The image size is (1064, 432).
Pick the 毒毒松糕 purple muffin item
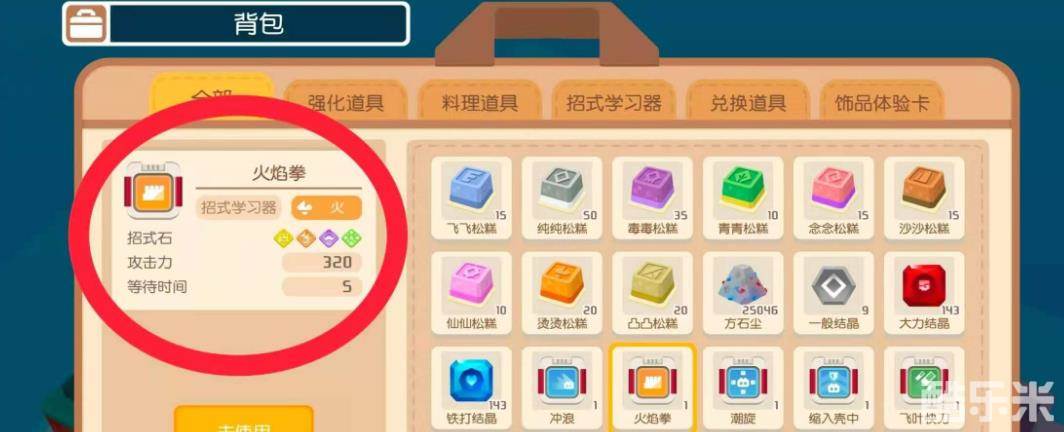click(652, 197)
